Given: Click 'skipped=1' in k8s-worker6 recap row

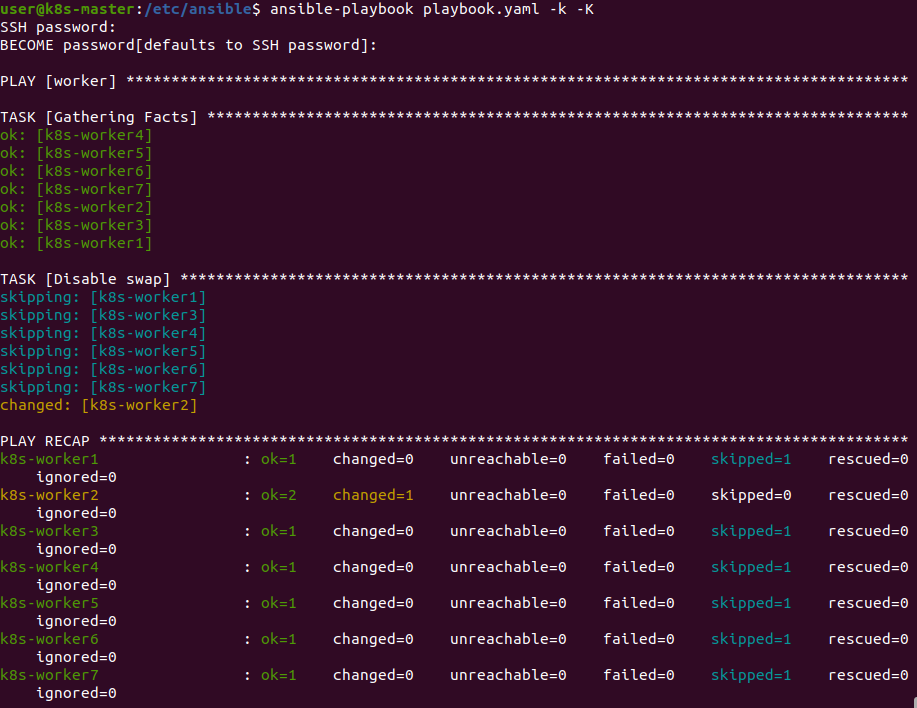Looking at the screenshot, I should point(751,639).
